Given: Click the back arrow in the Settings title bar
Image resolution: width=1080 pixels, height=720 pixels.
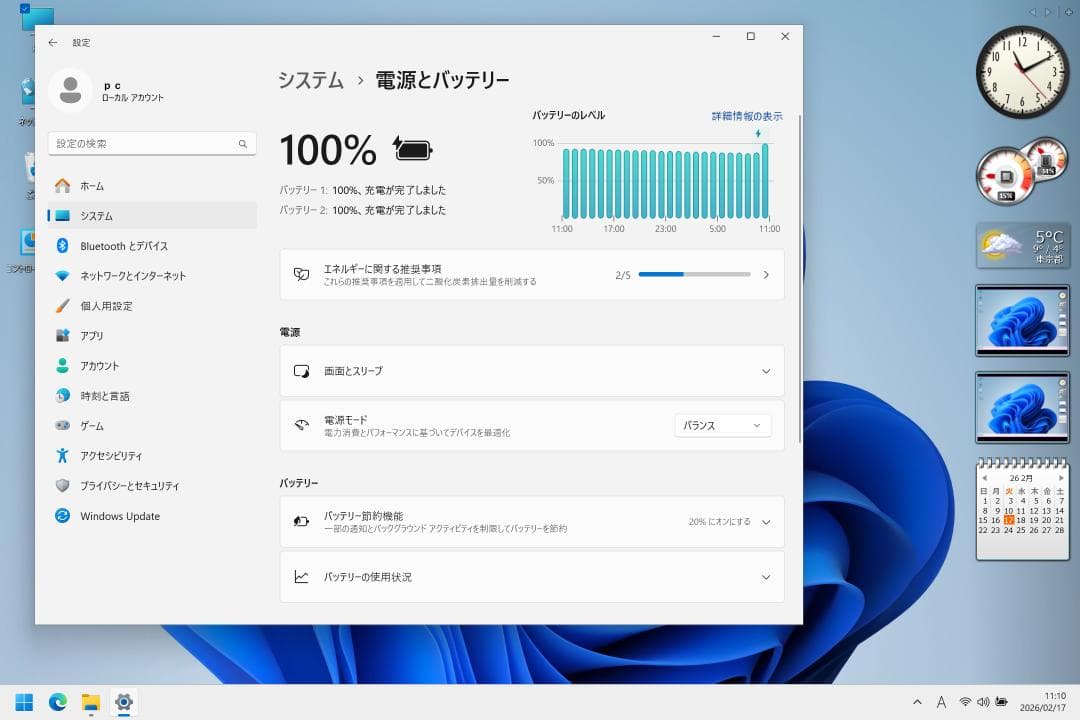Looking at the screenshot, I should point(53,42).
